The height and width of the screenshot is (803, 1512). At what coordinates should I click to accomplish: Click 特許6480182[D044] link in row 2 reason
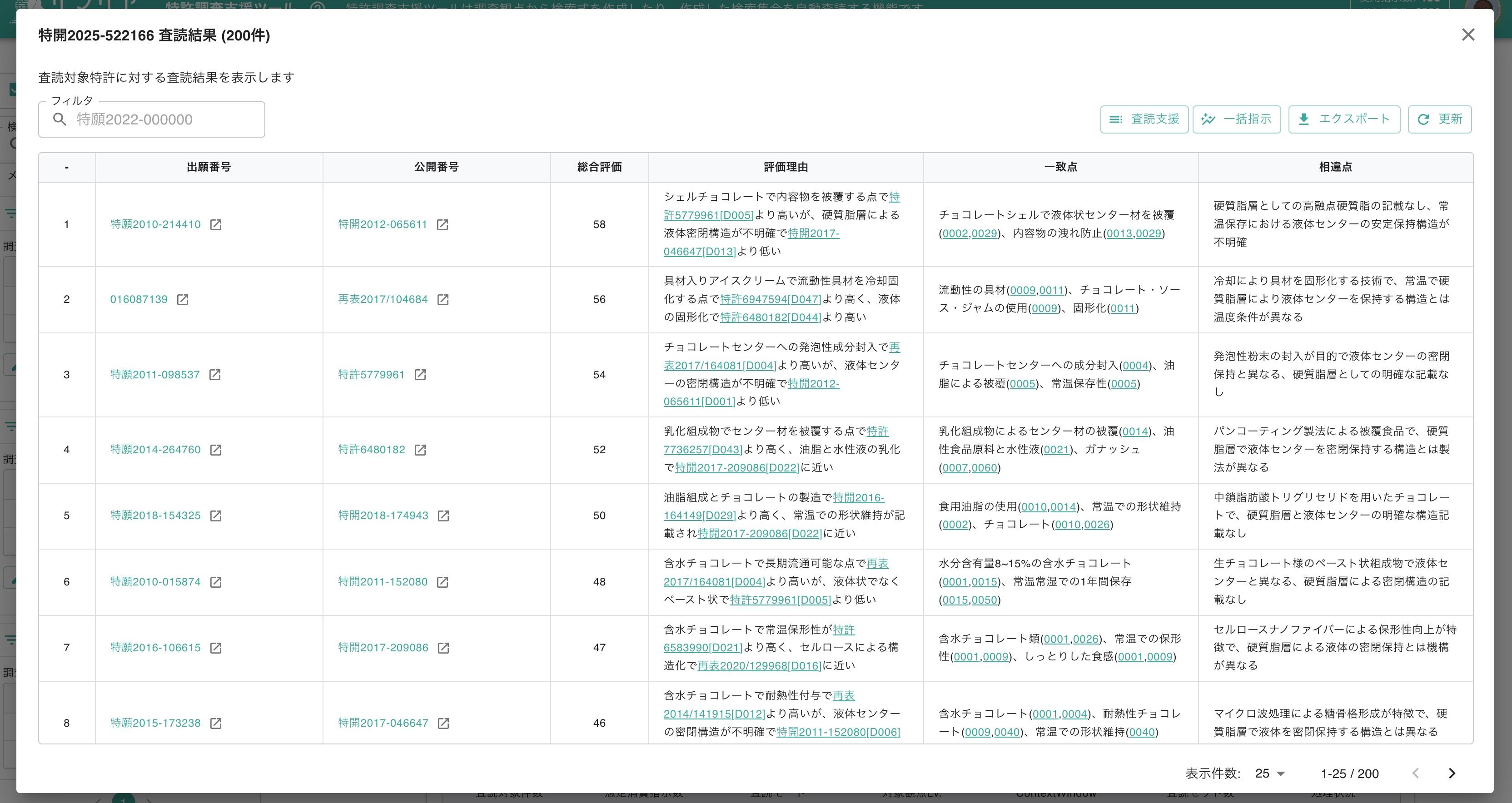[x=771, y=317]
